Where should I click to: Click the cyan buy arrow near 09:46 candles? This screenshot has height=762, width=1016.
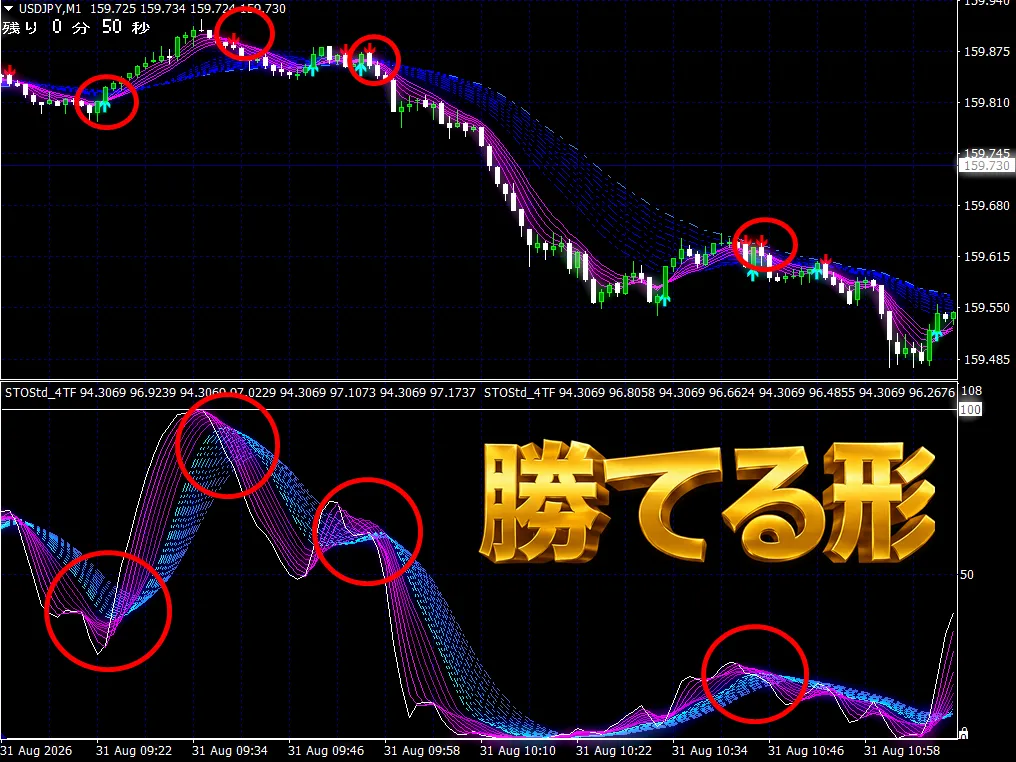(312, 69)
